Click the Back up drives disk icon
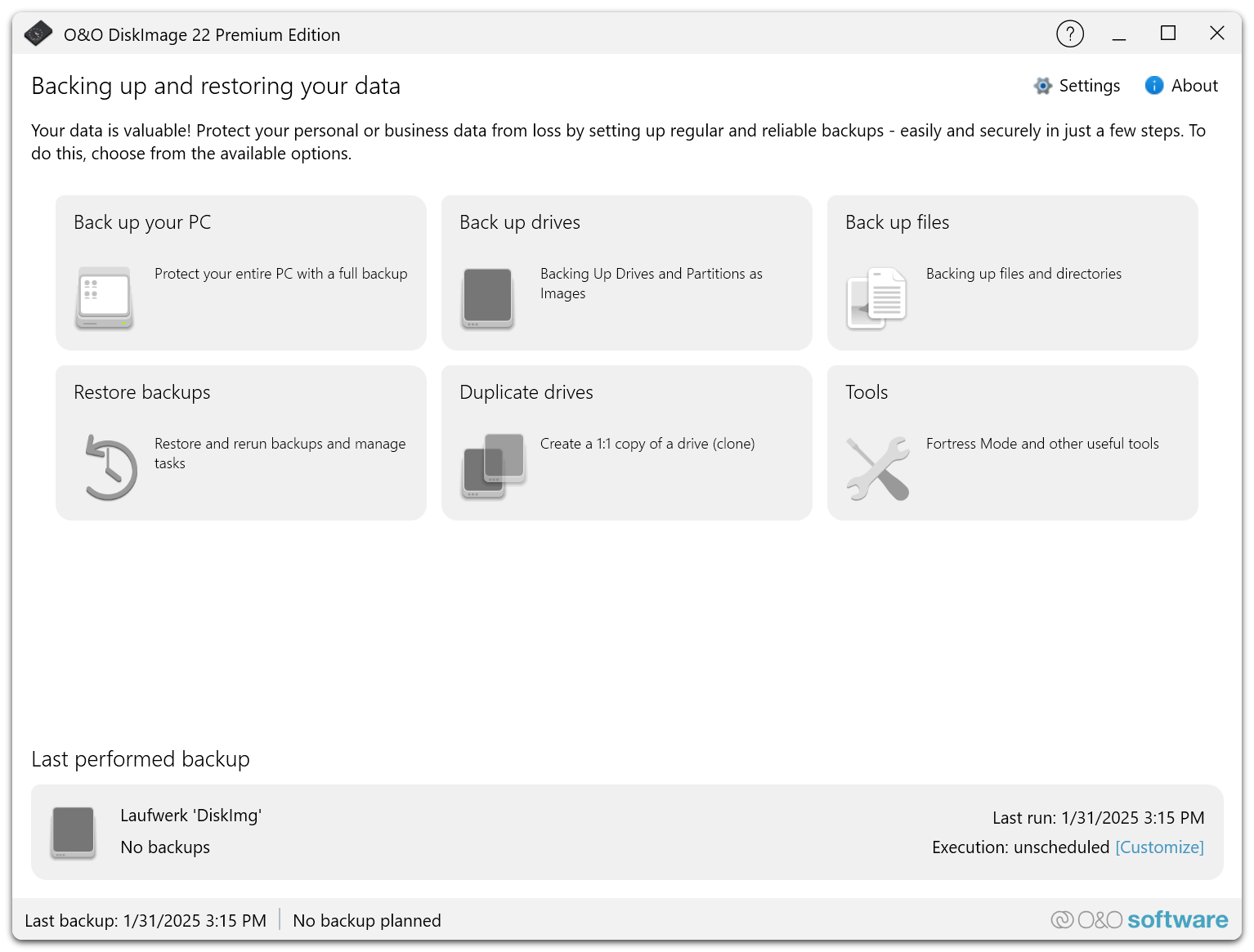 click(x=488, y=297)
